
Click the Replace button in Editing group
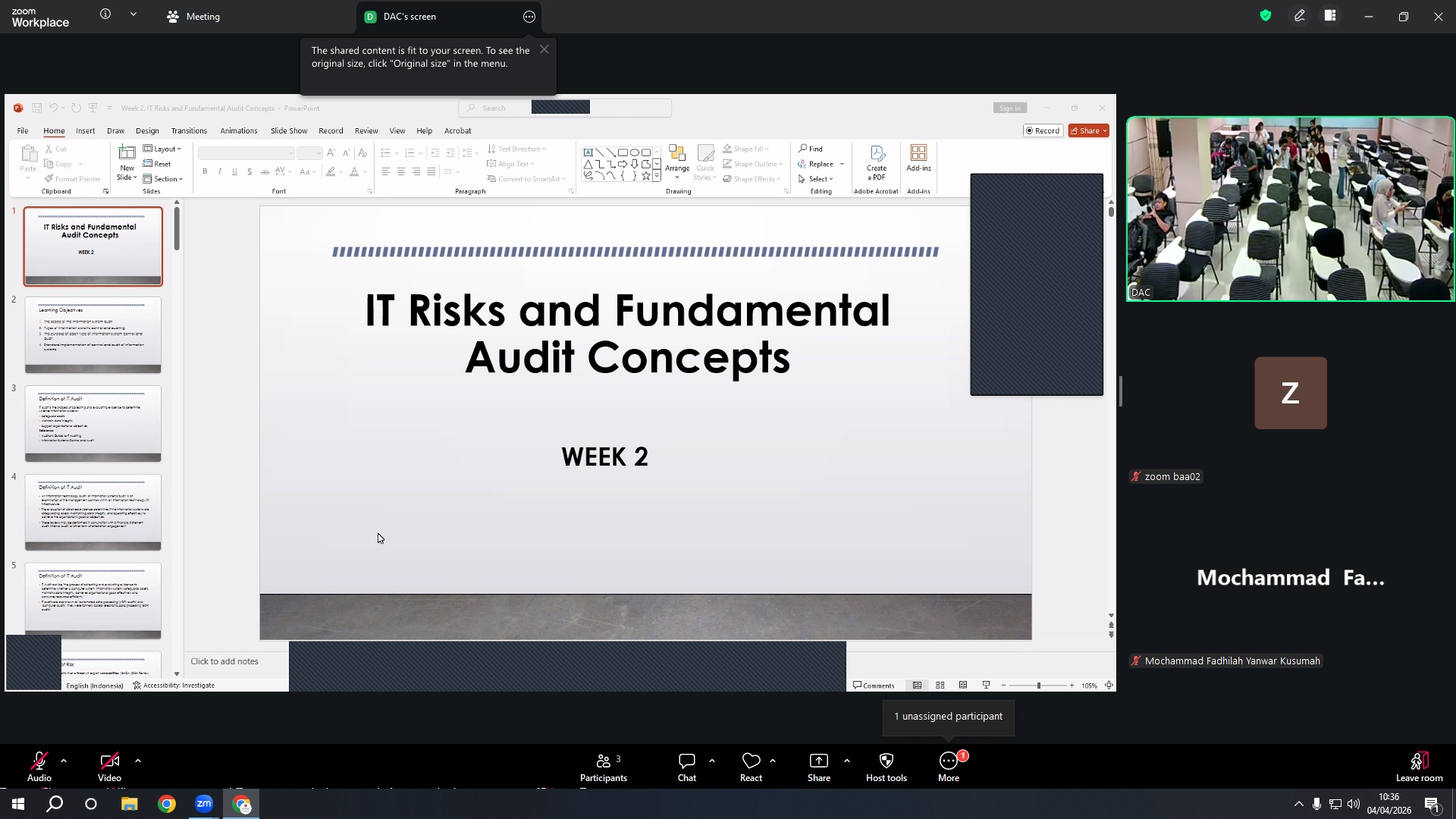(x=821, y=164)
